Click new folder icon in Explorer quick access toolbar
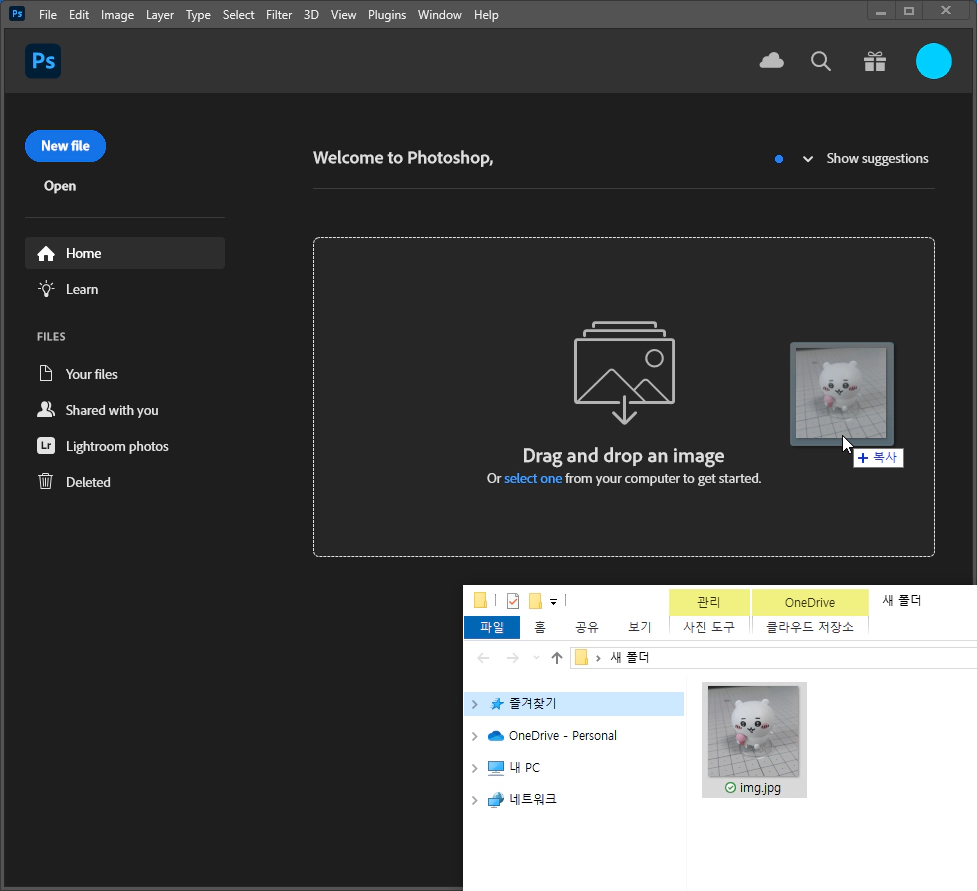 pos(535,601)
